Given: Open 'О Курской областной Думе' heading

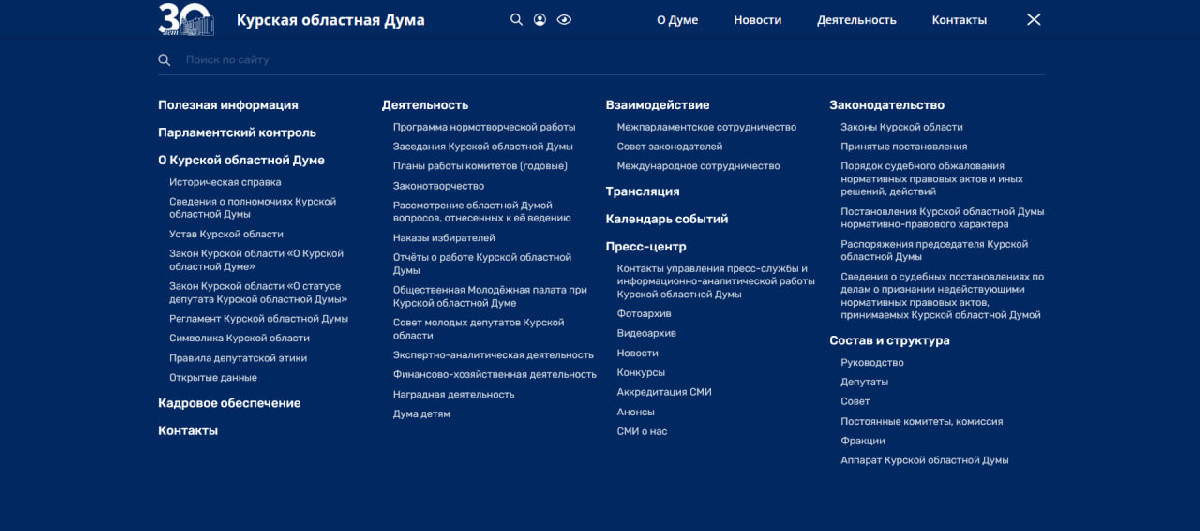Looking at the screenshot, I should click(241, 160).
